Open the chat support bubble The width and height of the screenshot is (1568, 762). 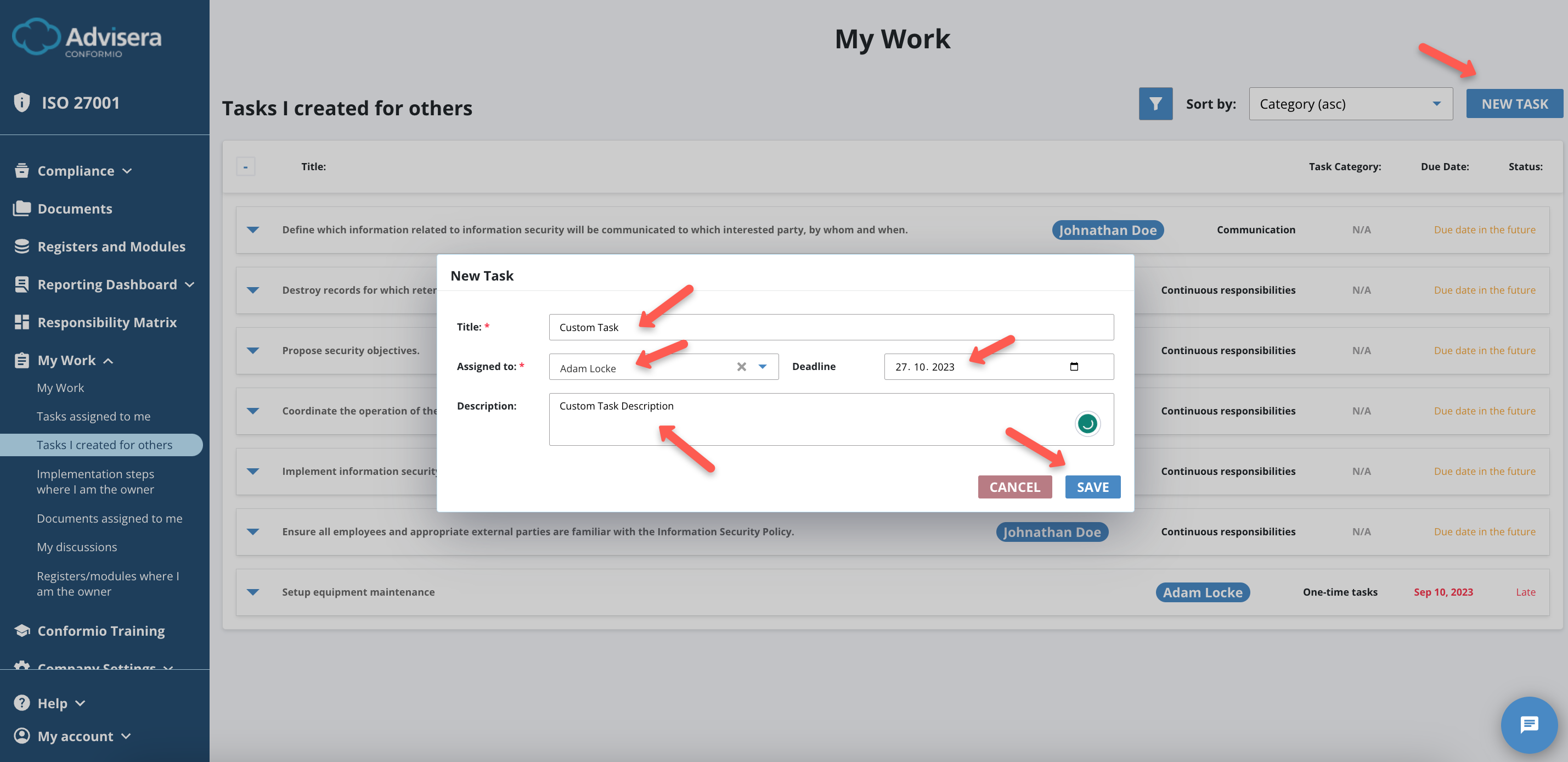(1528, 725)
